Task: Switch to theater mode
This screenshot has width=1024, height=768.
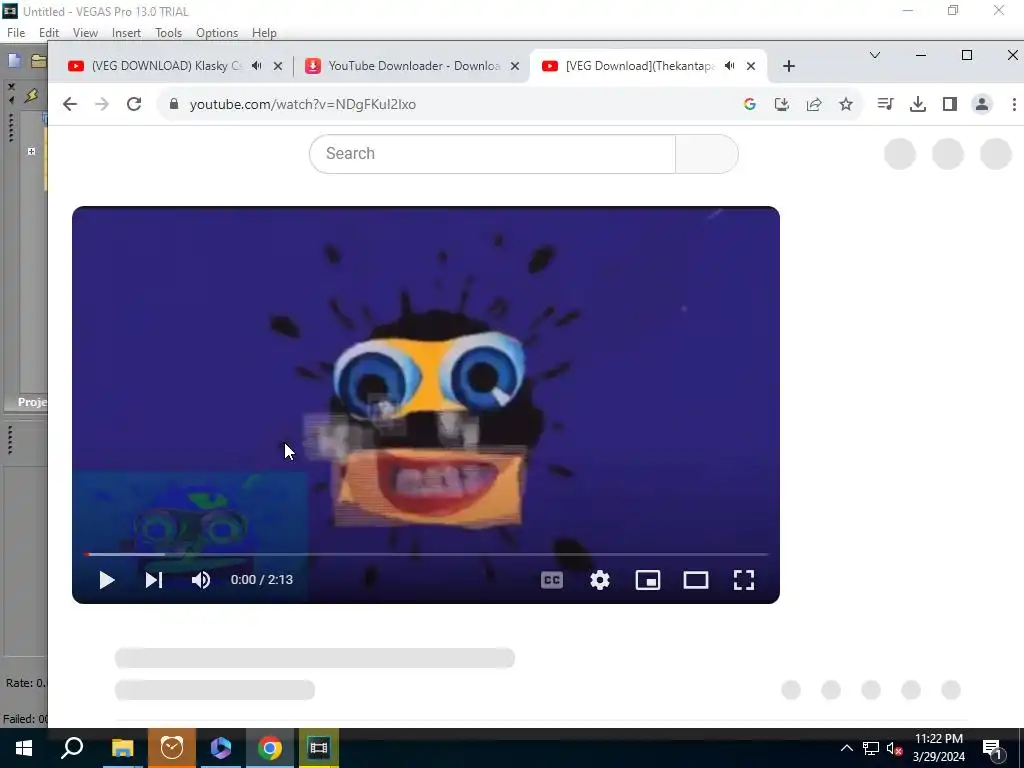Action: pos(696,580)
